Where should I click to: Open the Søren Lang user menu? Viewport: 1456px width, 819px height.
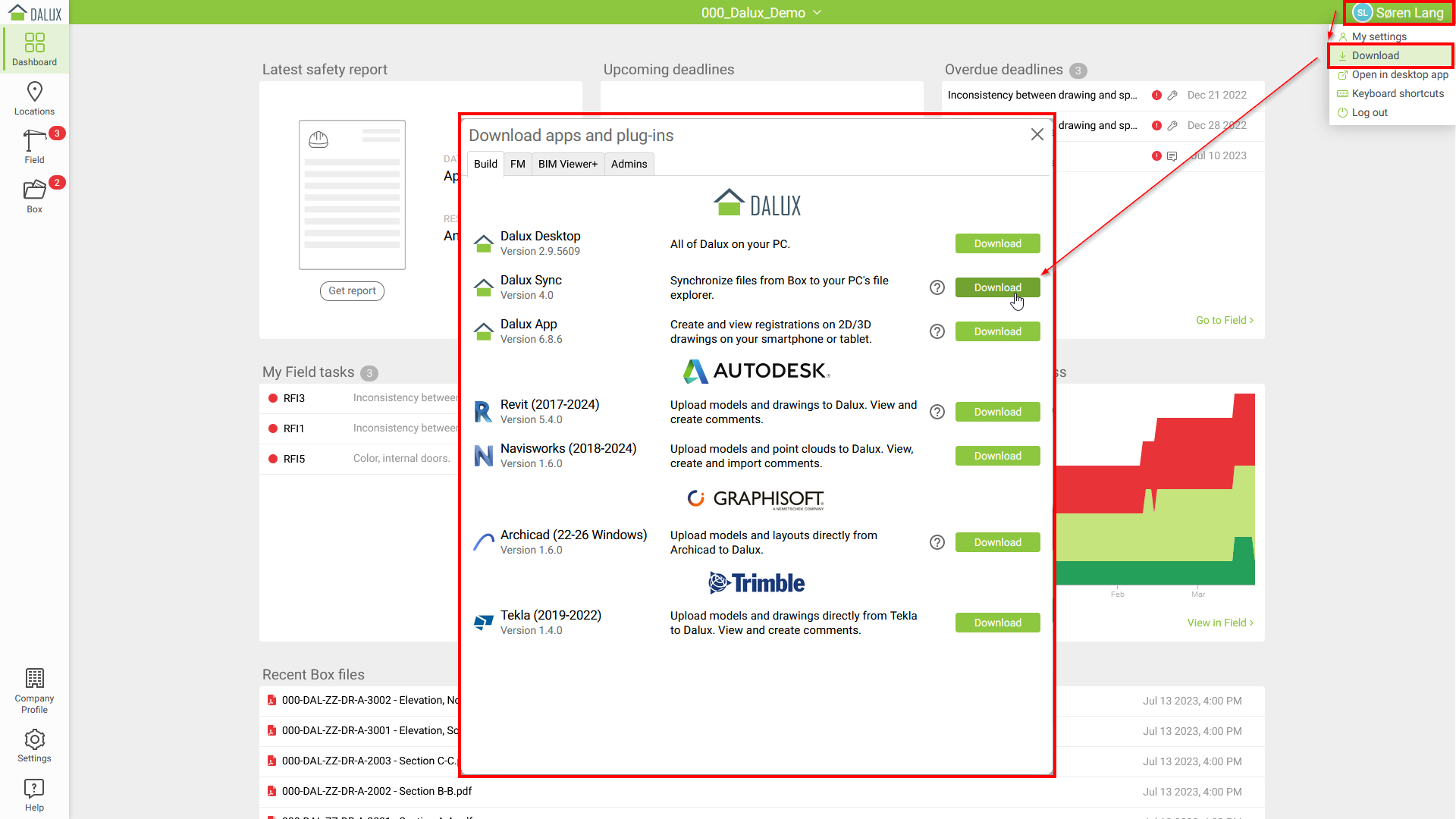(1399, 13)
